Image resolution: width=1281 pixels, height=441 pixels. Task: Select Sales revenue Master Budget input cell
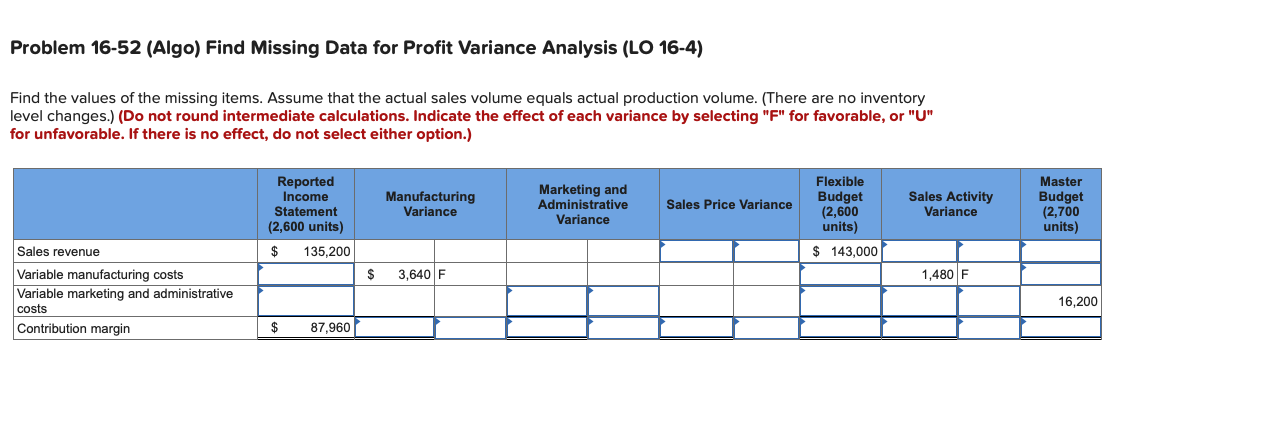pos(1061,251)
